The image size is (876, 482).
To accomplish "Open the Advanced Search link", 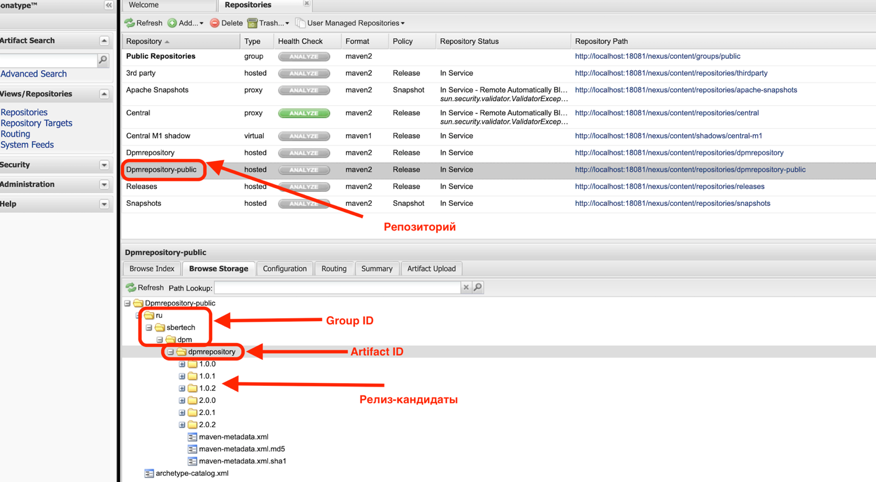I will (x=34, y=74).
